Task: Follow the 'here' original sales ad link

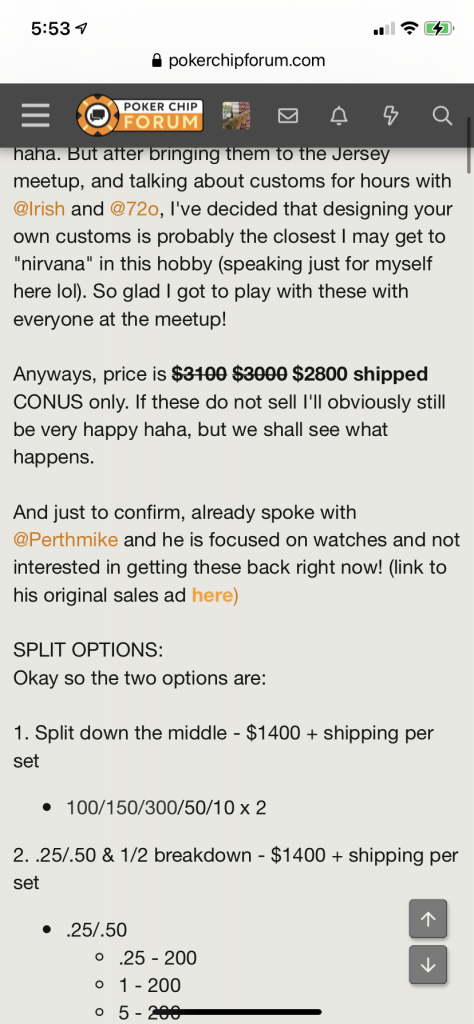Action: pos(215,595)
